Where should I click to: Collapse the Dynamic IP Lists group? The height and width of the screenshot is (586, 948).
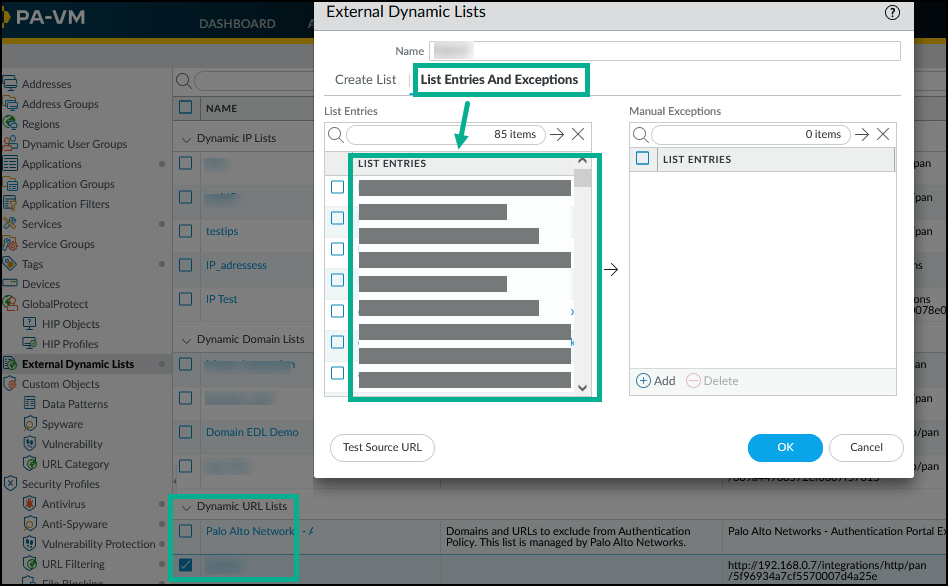point(185,138)
